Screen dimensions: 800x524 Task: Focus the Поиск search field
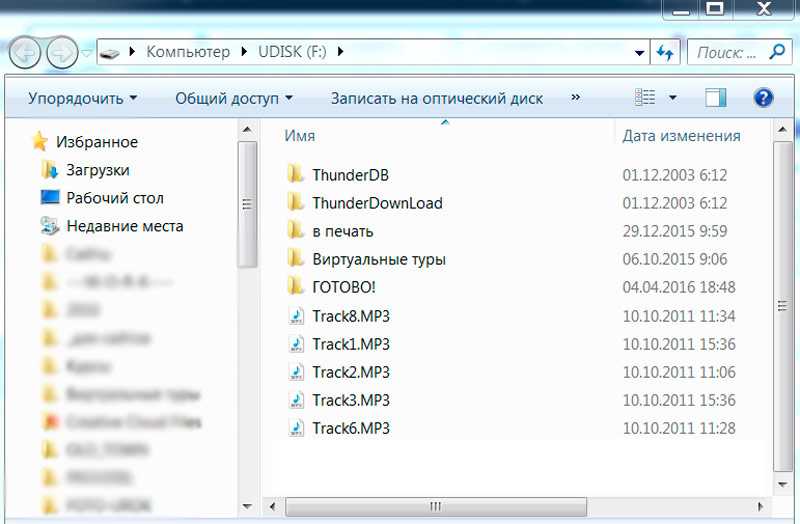click(x=727, y=52)
